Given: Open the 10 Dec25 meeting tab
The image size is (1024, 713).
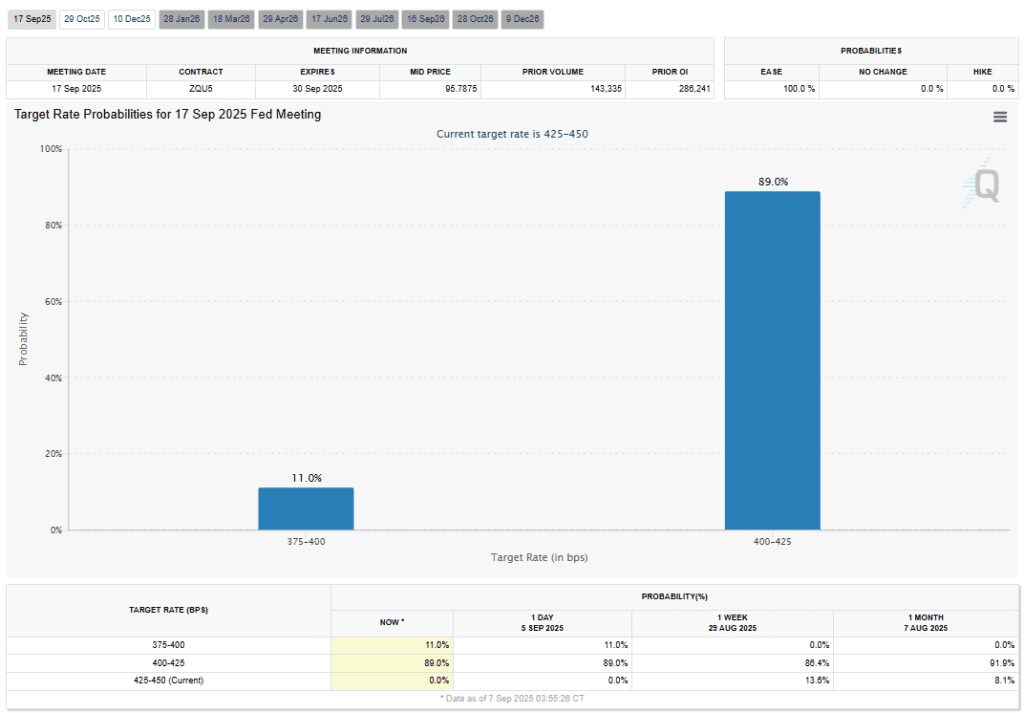Looking at the screenshot, I should [x=131, y=19].
